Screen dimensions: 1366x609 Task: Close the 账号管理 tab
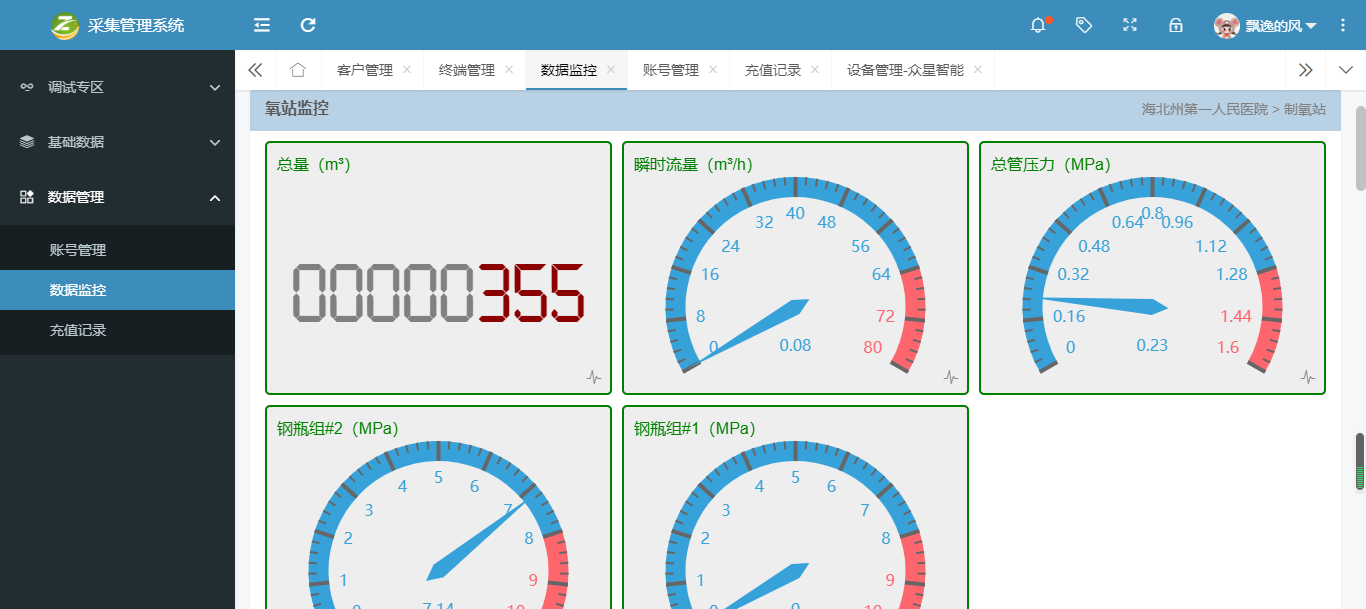713,70
